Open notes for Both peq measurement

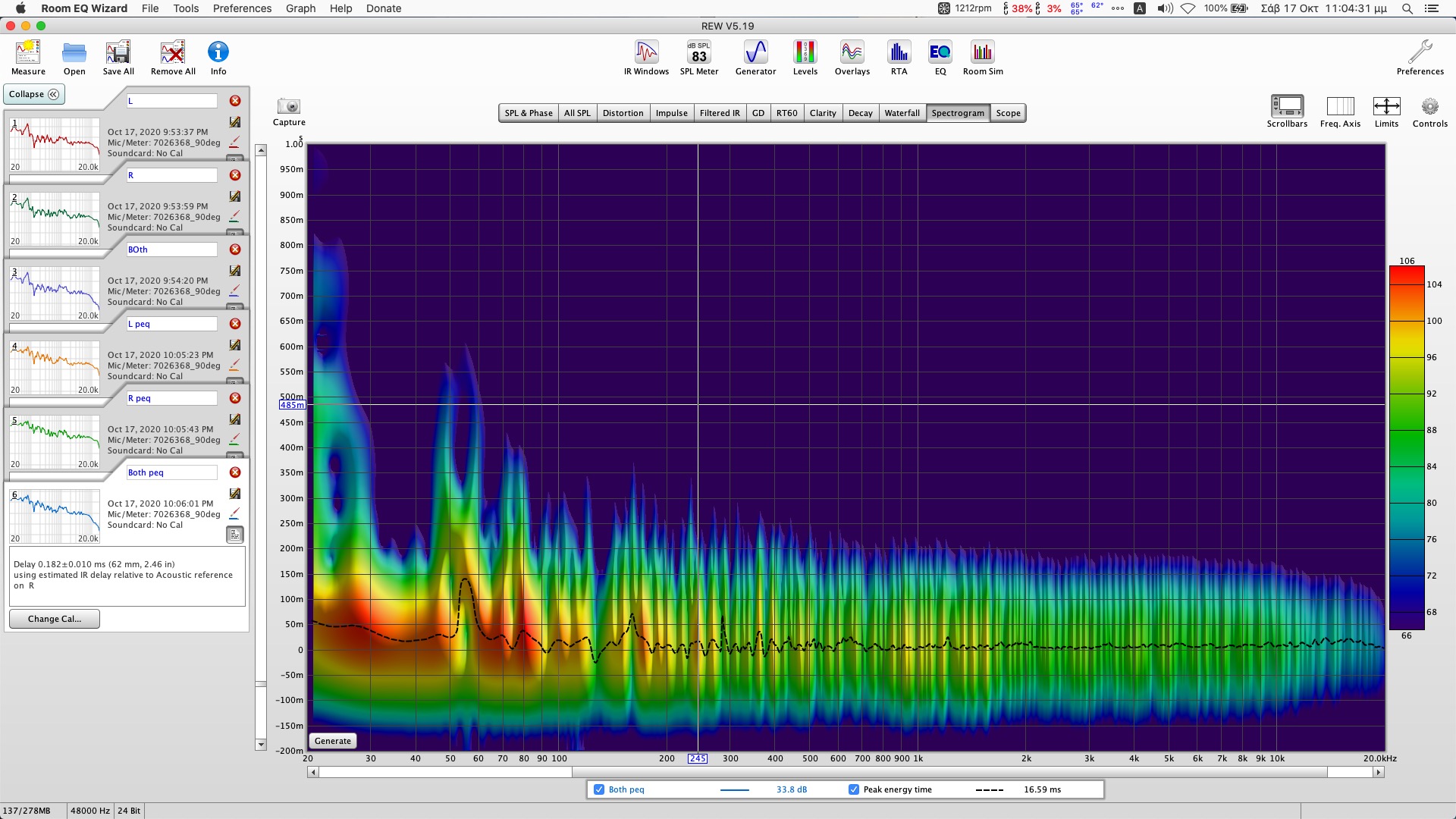[x=235, y=535]
